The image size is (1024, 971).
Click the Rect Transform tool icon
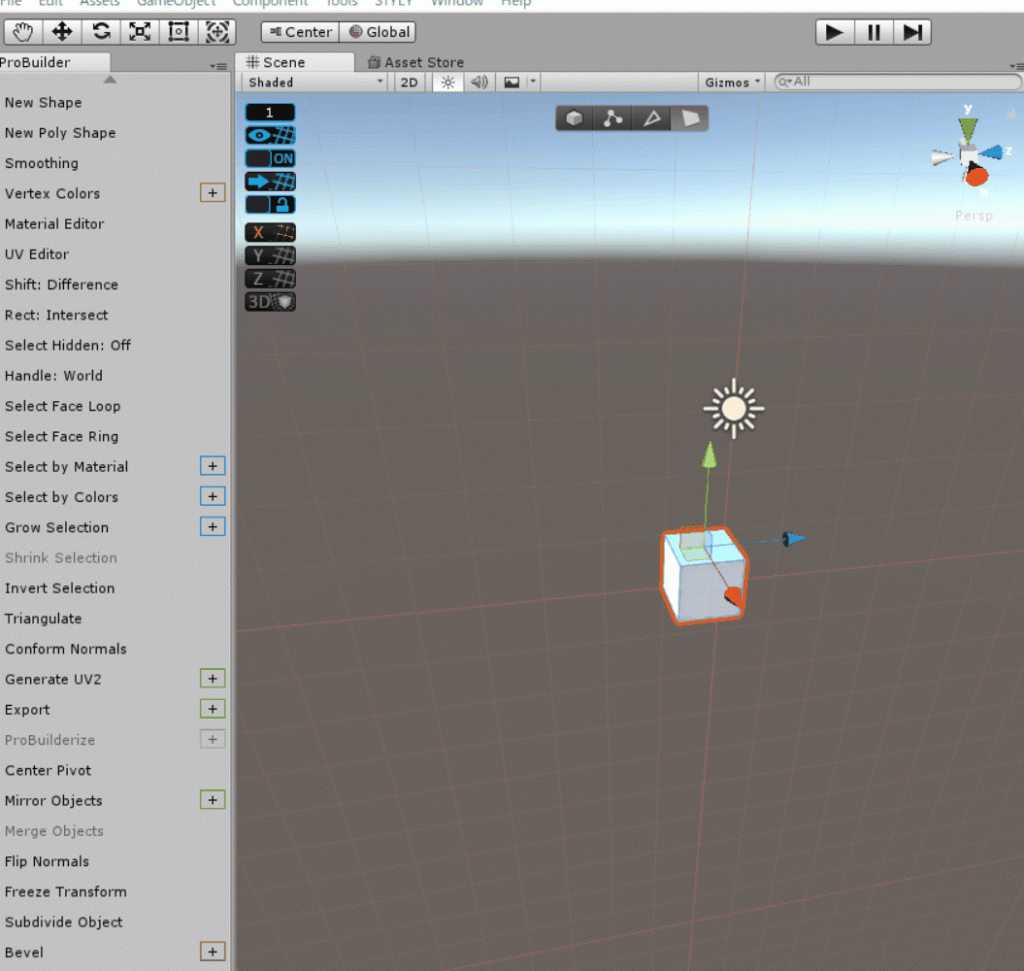177,32
